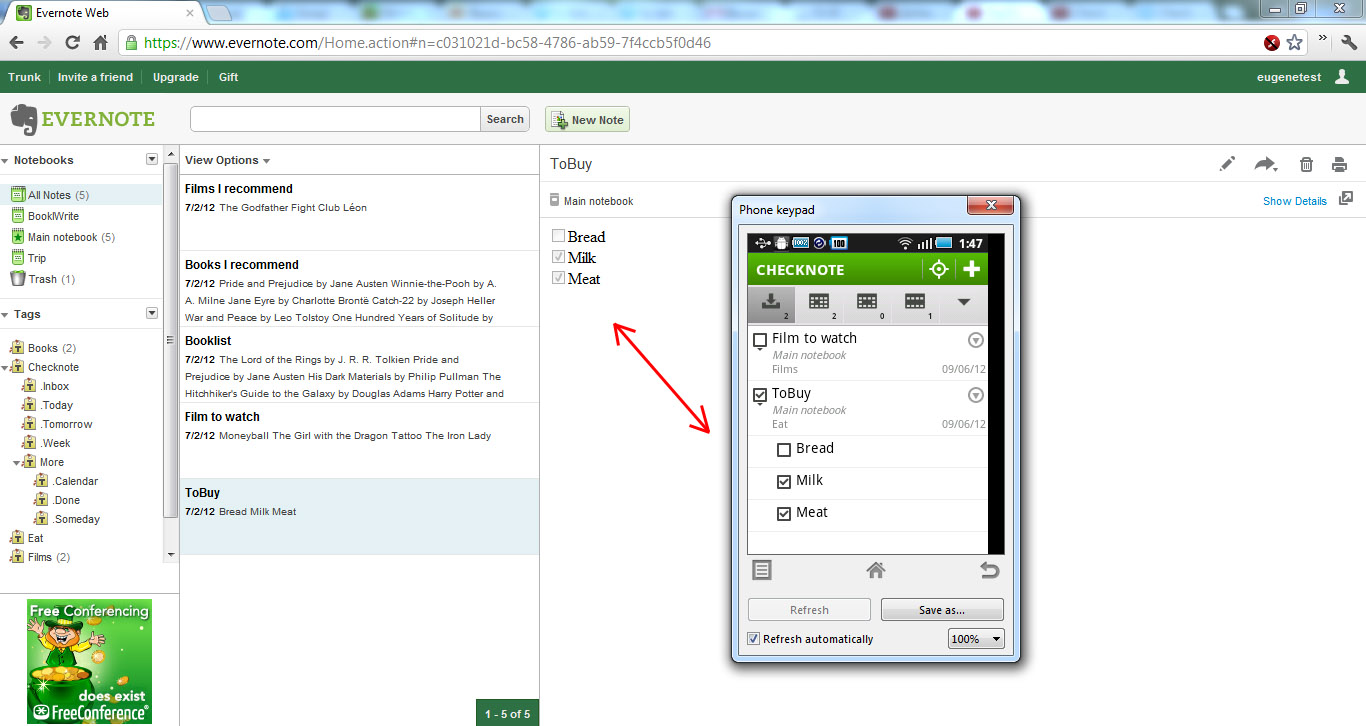Click the Search button

point(505,119)
